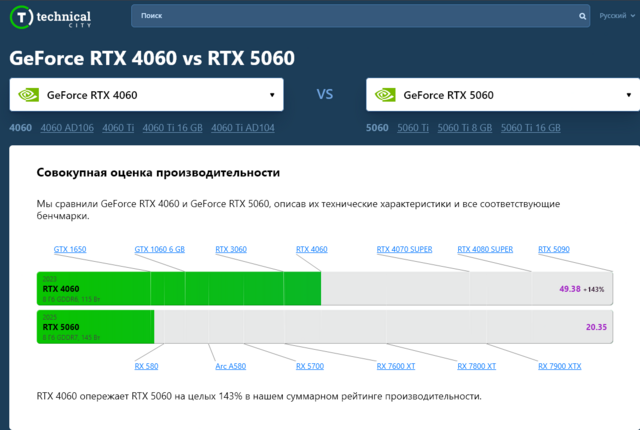This screenshot has width=640, height=430.
Task: Click the RX 7600 XT marker link
Action: click(x=396, y=367)
